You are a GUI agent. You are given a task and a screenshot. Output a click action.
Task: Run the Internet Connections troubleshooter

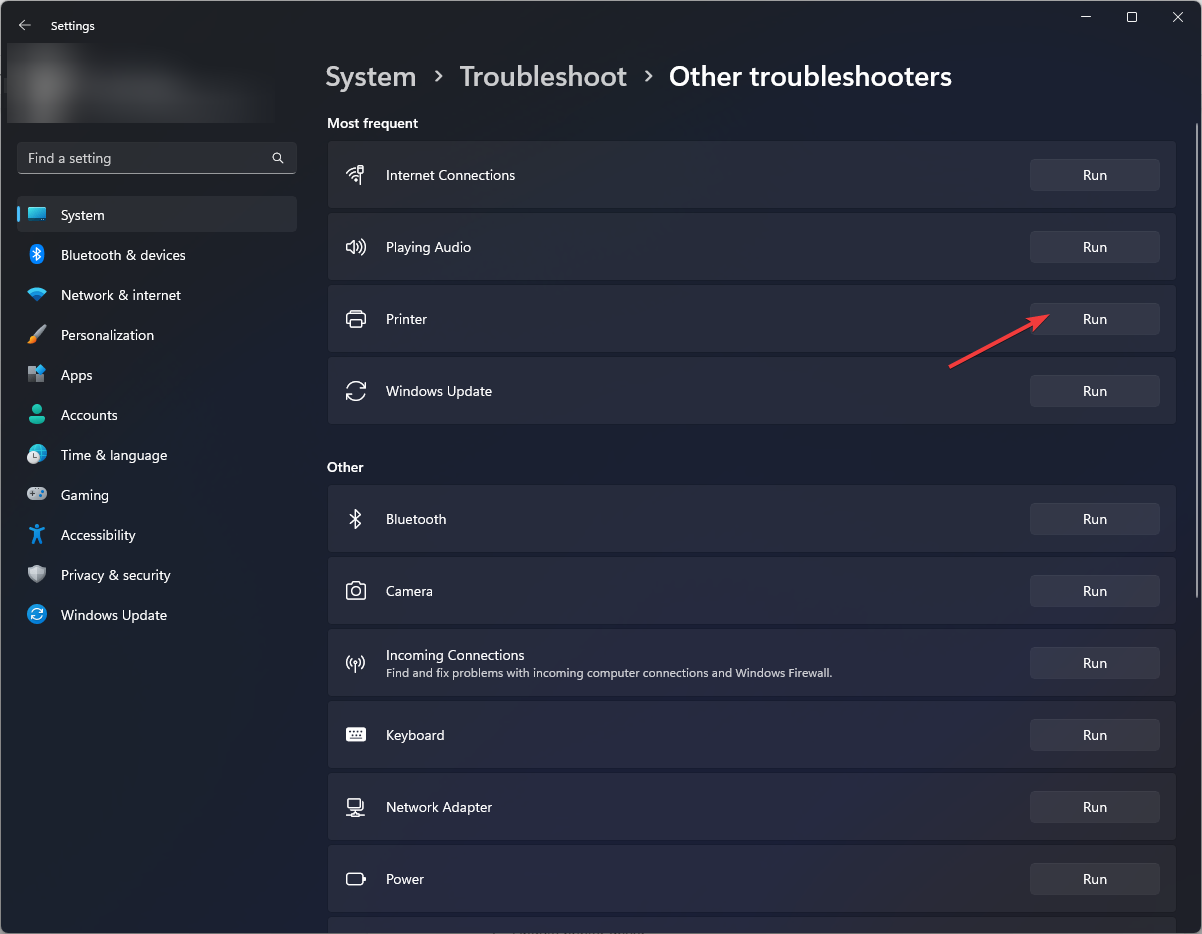point(1095,175)
